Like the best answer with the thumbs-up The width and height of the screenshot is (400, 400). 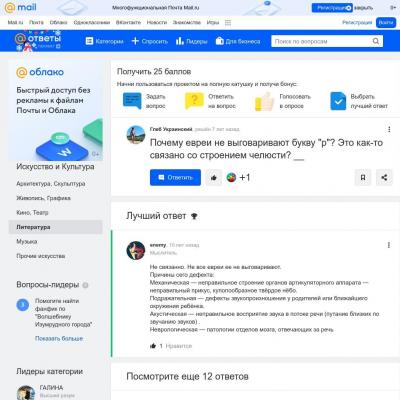point(153,346)
